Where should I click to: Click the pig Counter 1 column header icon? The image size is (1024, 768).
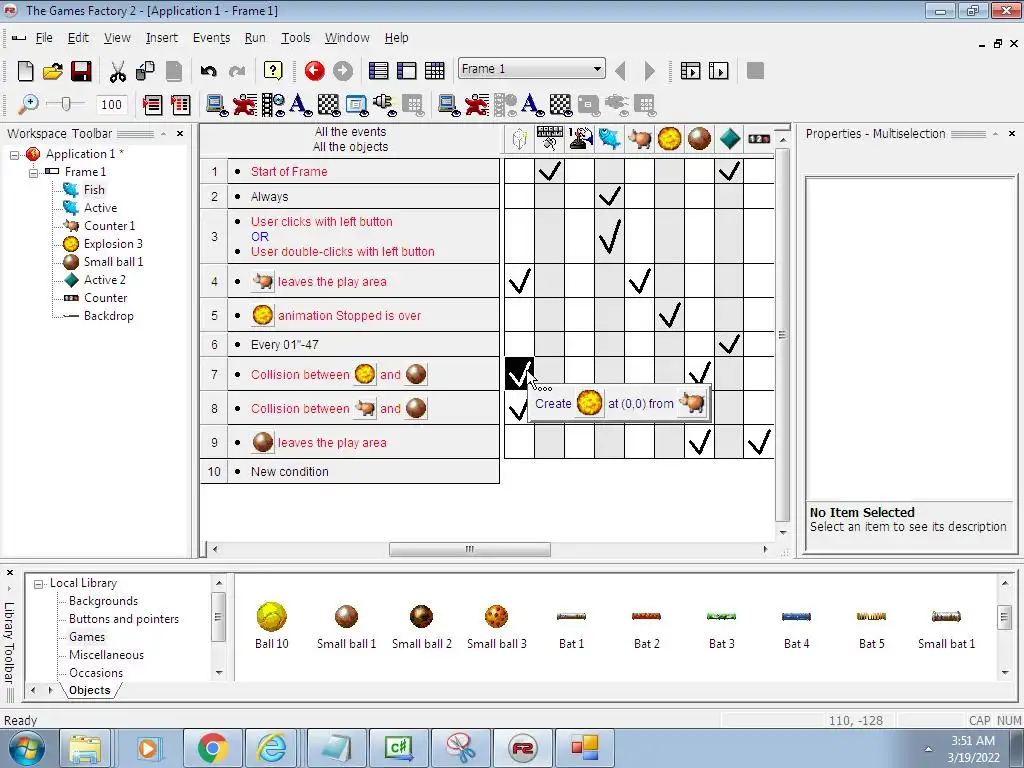click(x=639, y=138)
